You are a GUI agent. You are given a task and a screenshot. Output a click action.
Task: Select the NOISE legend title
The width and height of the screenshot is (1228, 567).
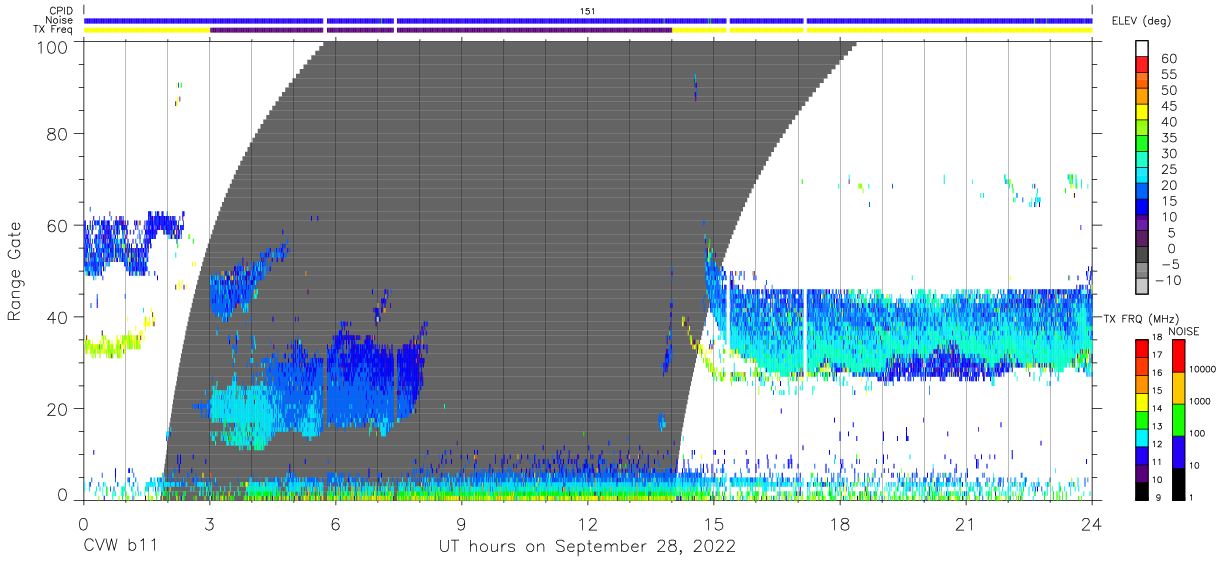[1184, 331]
